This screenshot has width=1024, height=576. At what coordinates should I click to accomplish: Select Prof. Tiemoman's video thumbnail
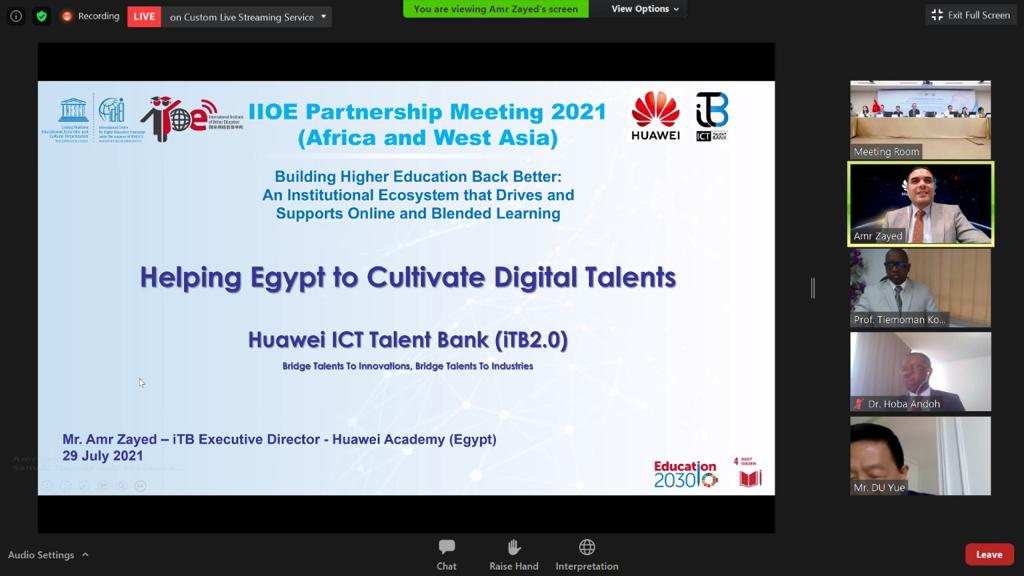[x=920, y=287]
